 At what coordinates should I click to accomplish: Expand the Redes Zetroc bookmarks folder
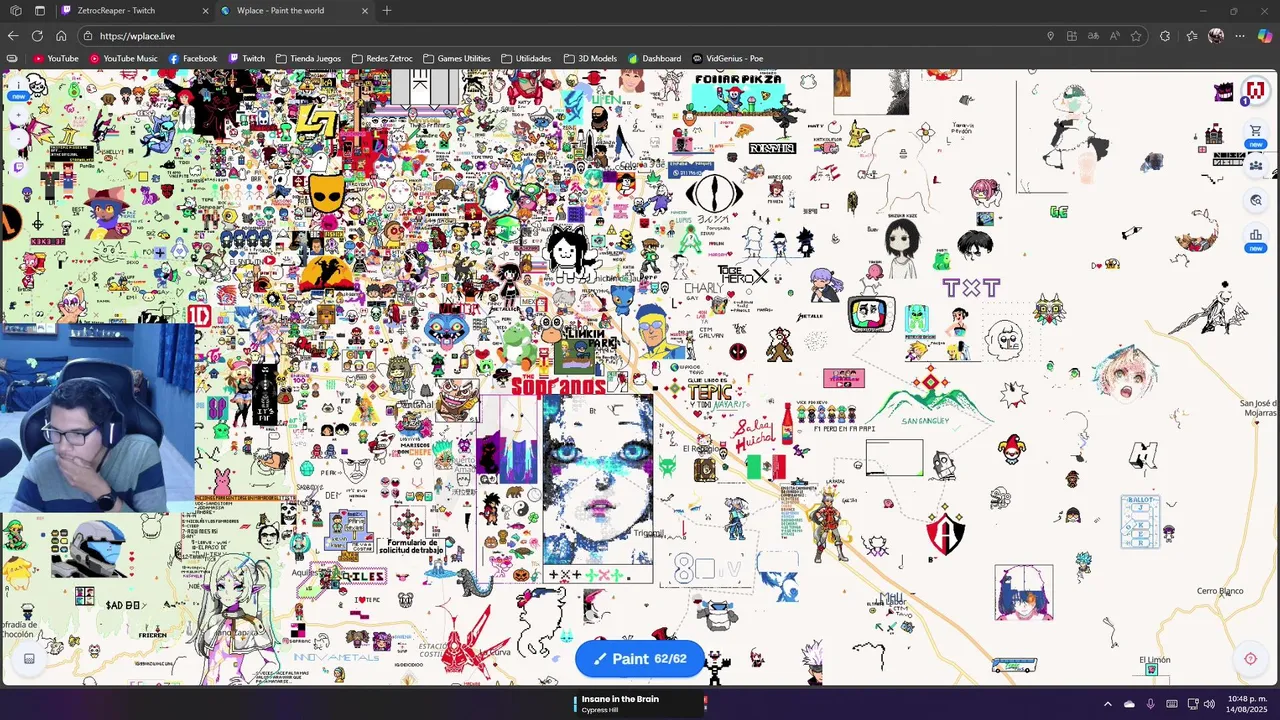383,58
